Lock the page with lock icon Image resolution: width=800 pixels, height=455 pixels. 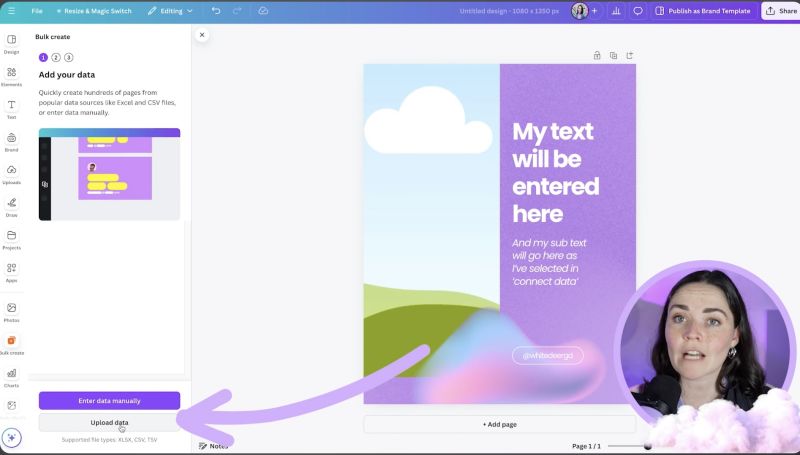(597, 56)
